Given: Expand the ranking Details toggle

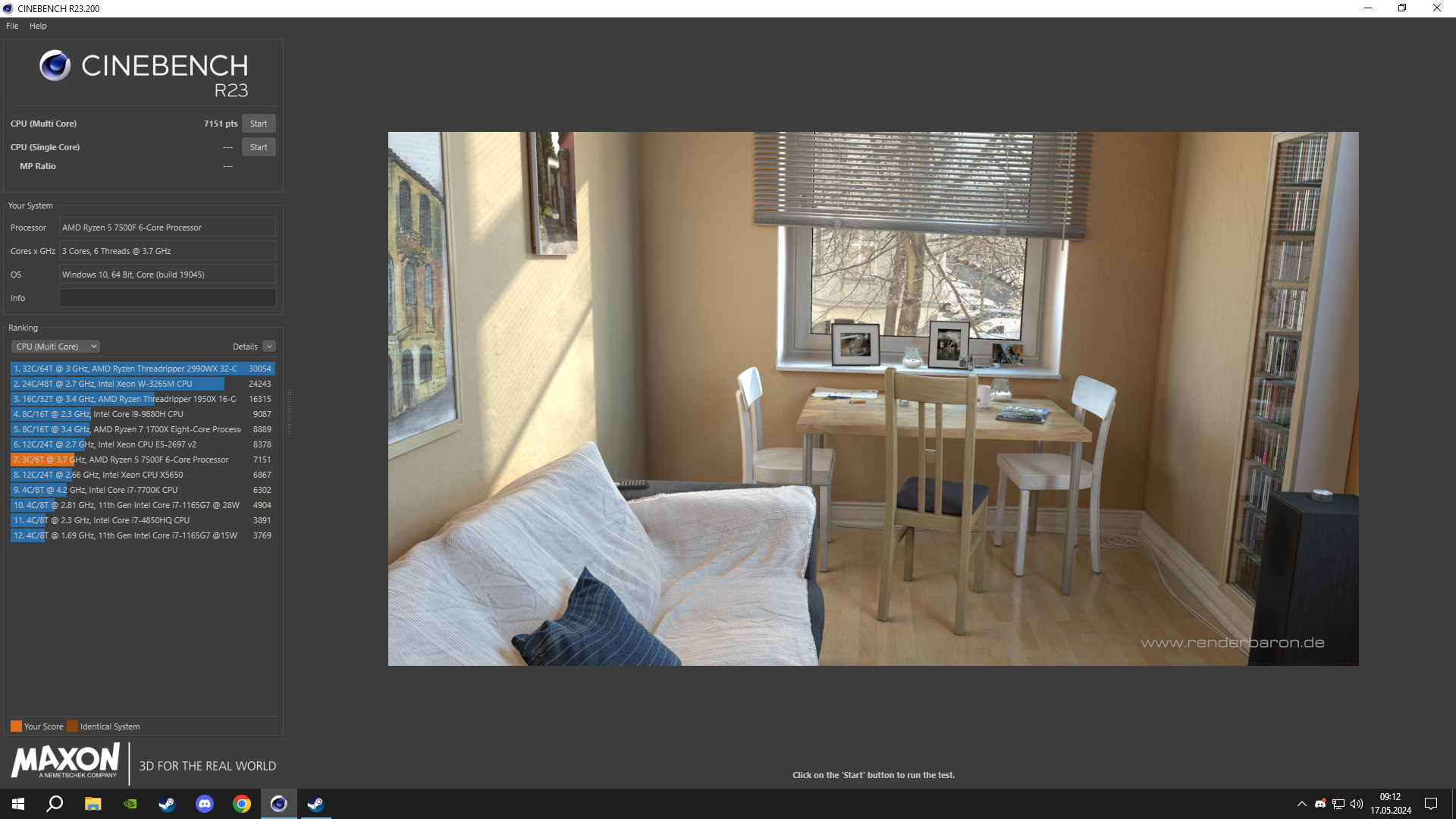Looking at the screenshot, I should tap(269, 347).
